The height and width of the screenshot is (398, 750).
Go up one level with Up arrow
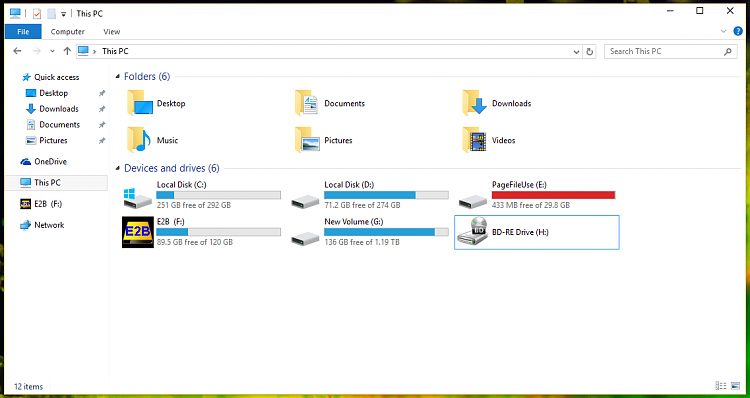pyautogui.click(x=67, y=51)
